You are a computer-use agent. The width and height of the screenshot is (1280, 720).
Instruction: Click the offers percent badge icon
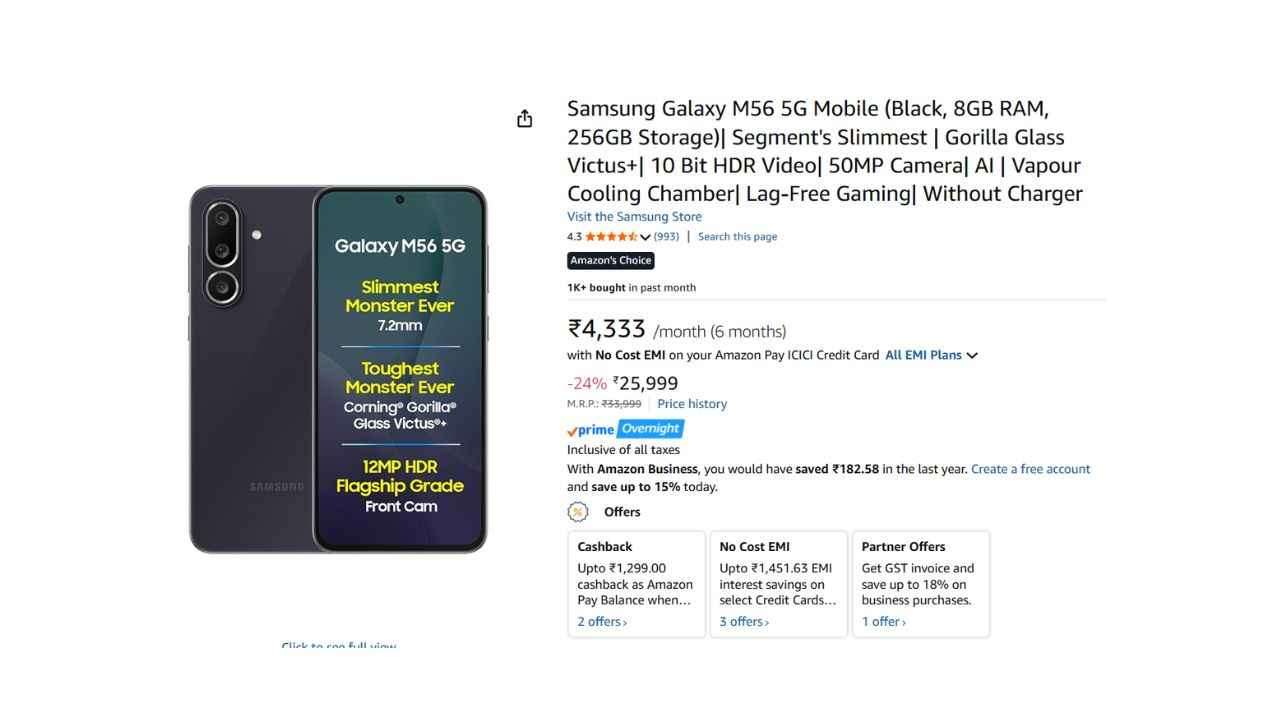[x=578, y=512]
